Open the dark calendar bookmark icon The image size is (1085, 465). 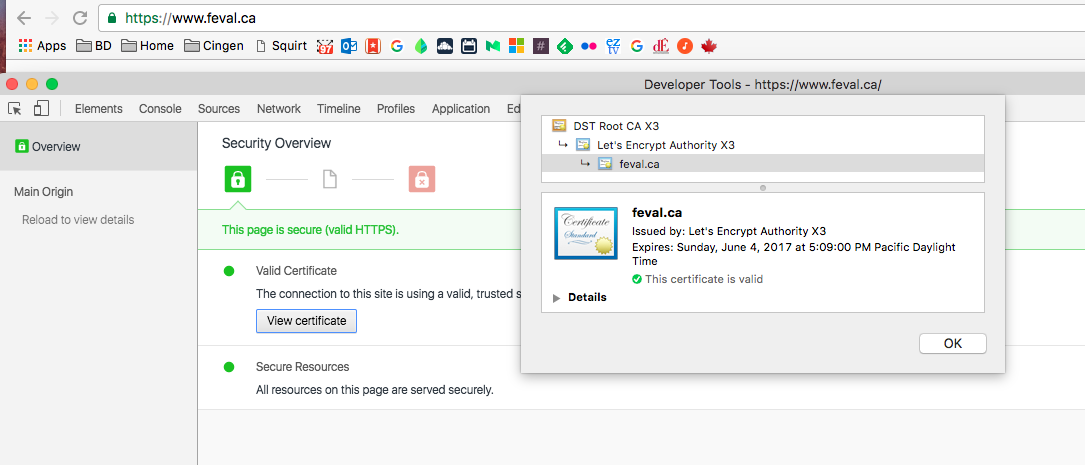coord(468,46)
